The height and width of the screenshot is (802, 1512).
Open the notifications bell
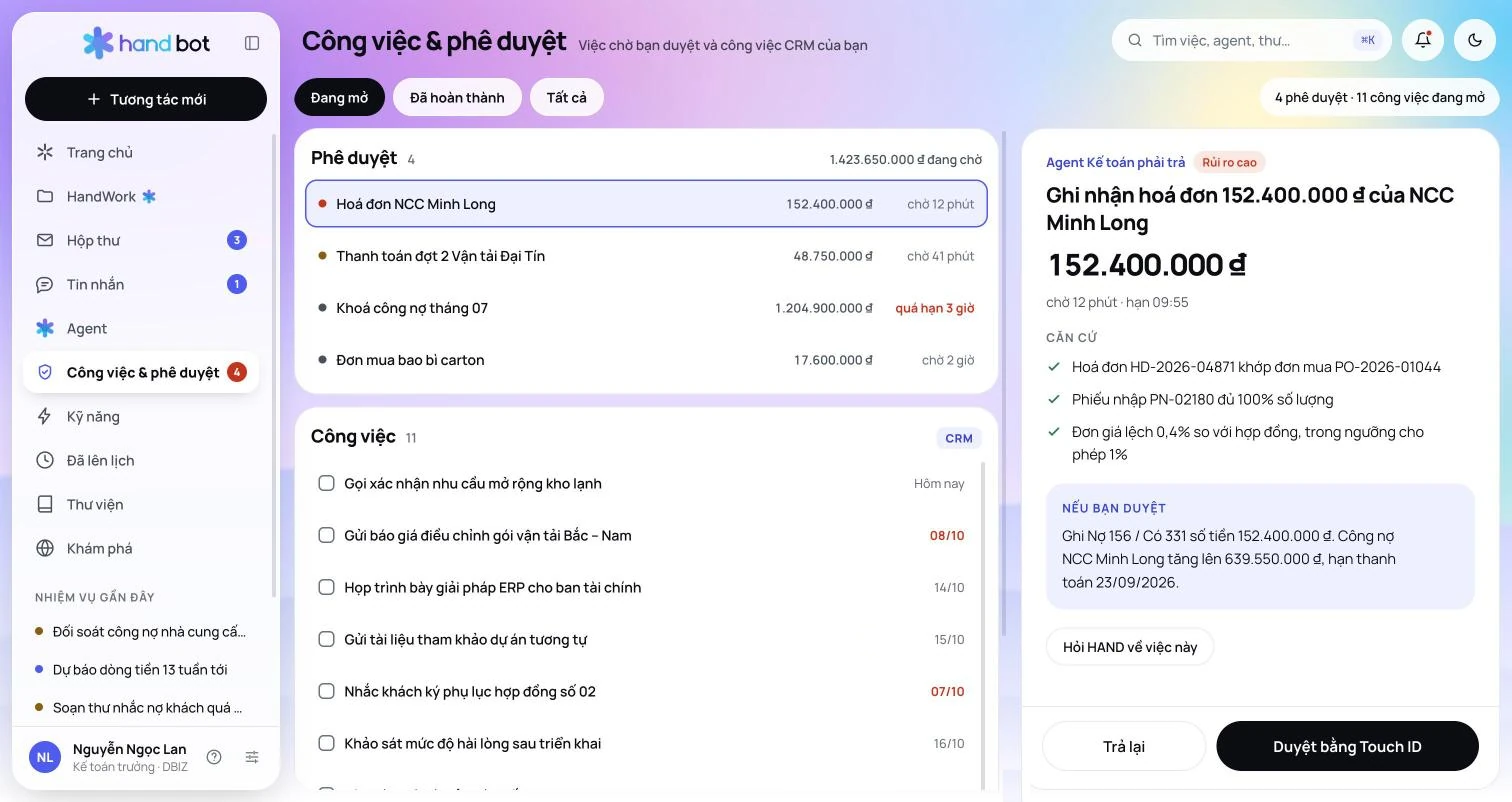click(1423, 40)
